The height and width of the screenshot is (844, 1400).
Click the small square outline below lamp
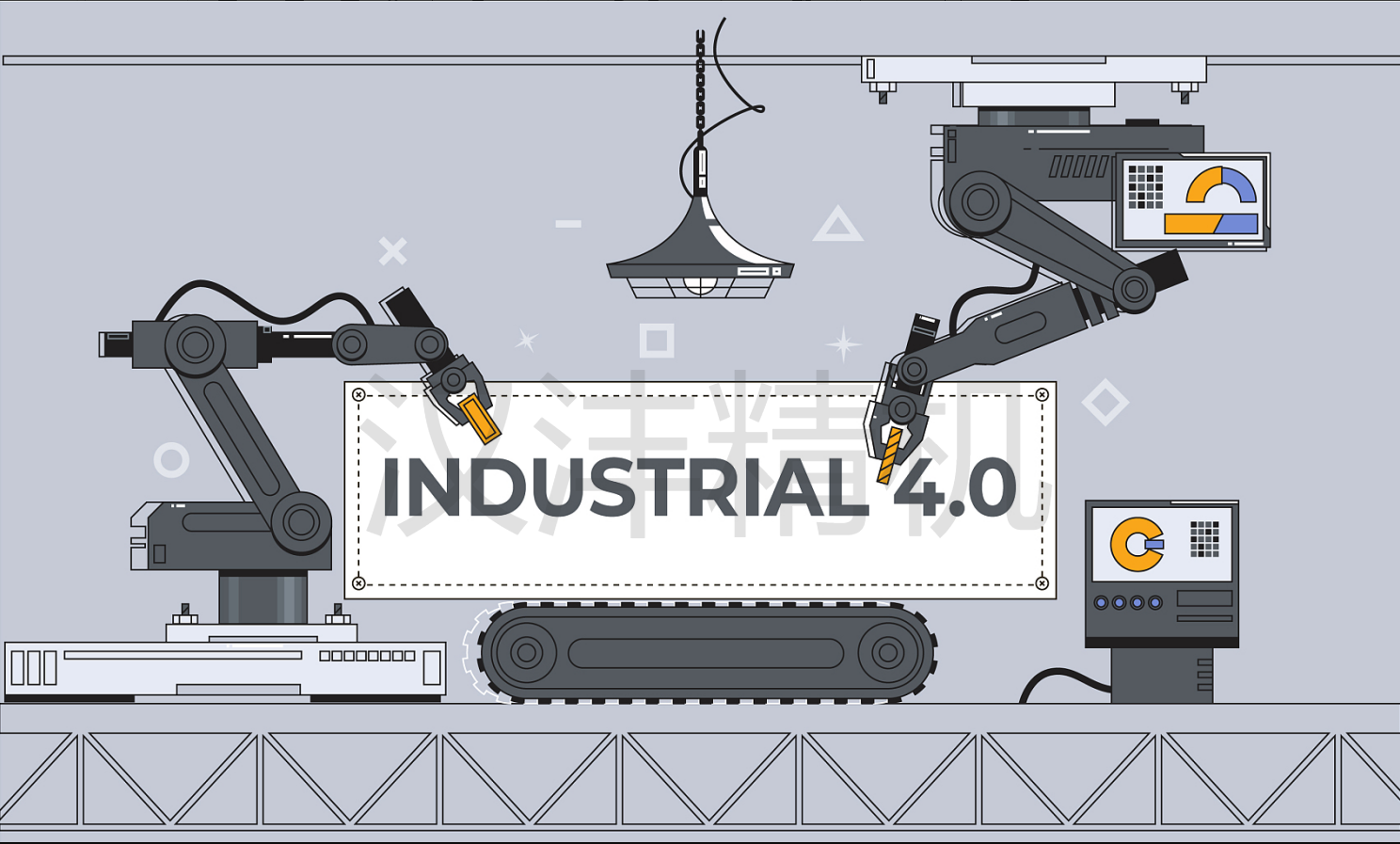click(x=657, y=340)
